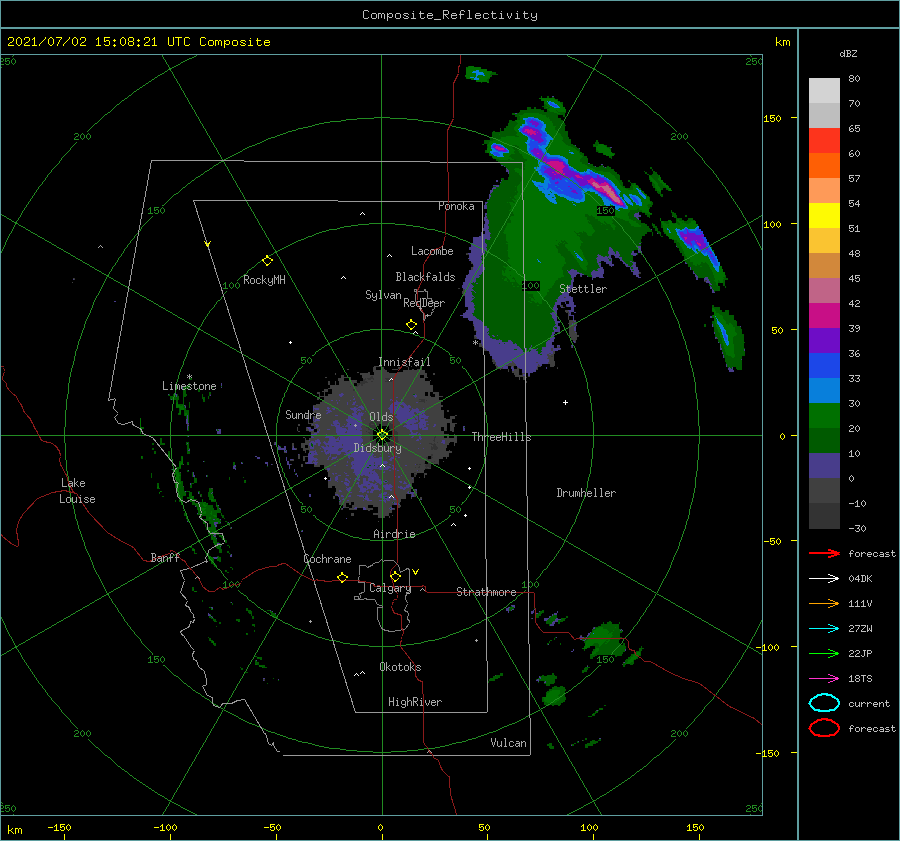Click the white 04DK arrow icon
The height and width of the screenshot is (841, 900).
[824, 578]
